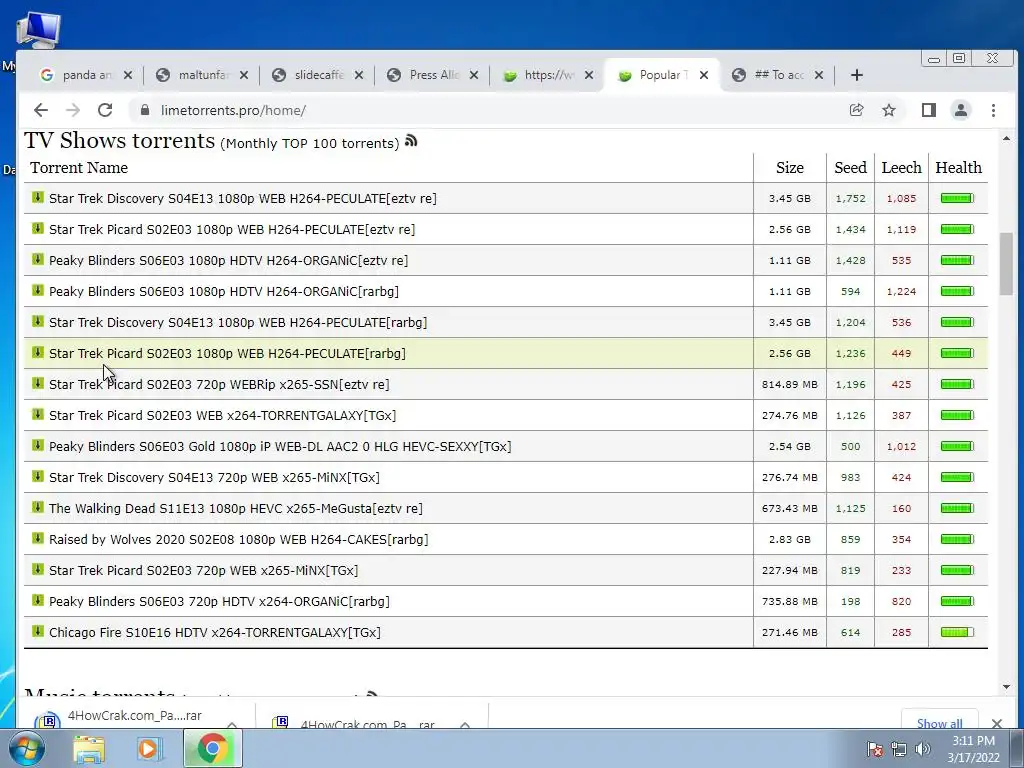Screen dimensions: 1024x768
Task: Open the Windows Start menu
Action: (27, 749)
